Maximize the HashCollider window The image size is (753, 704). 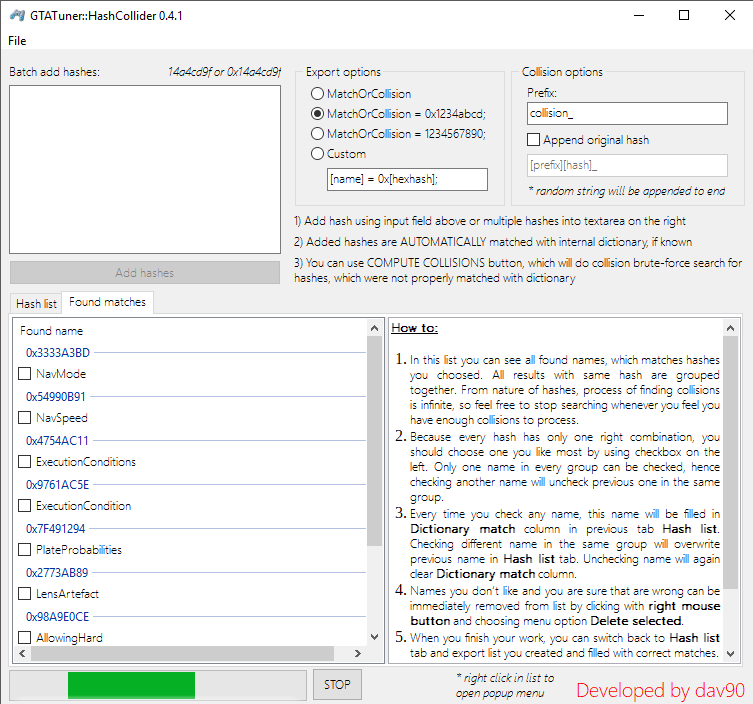click(684, 15)
